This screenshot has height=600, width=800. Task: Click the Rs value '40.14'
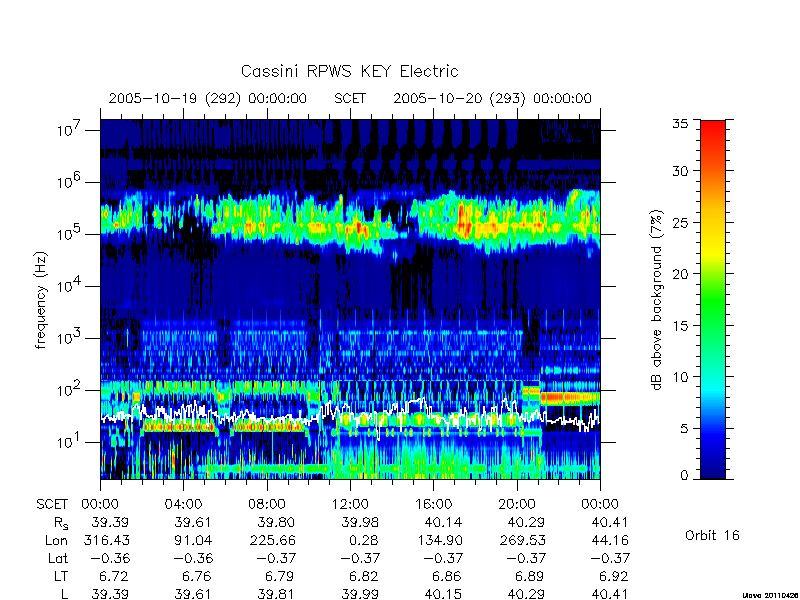pos(443,522)
